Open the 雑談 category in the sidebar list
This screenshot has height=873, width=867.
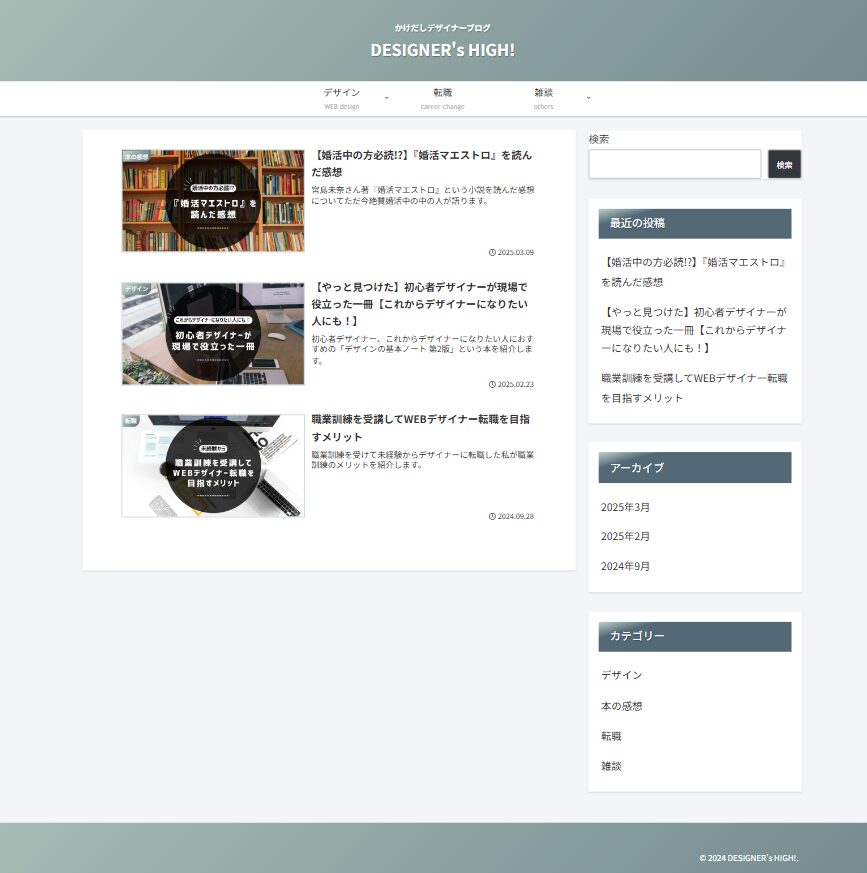(611, 766)
